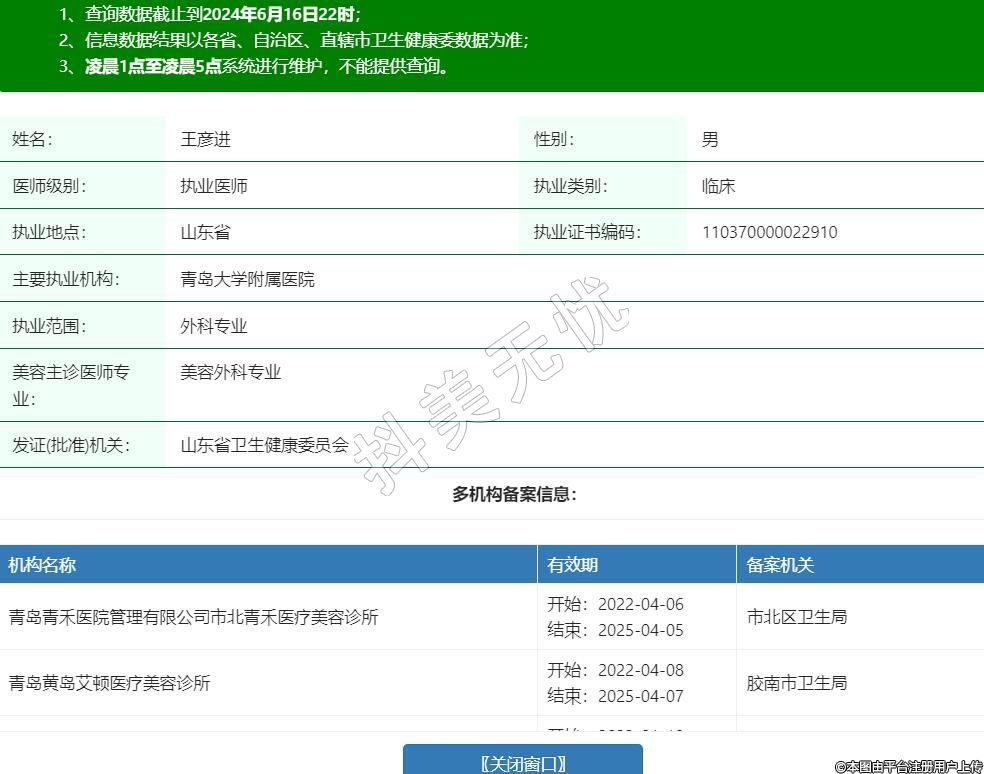Click the 山东省卫生健康委员会 issuing authority text
Image resolution: width=984 pixels, height=774 pixels.
coord(264,445)
